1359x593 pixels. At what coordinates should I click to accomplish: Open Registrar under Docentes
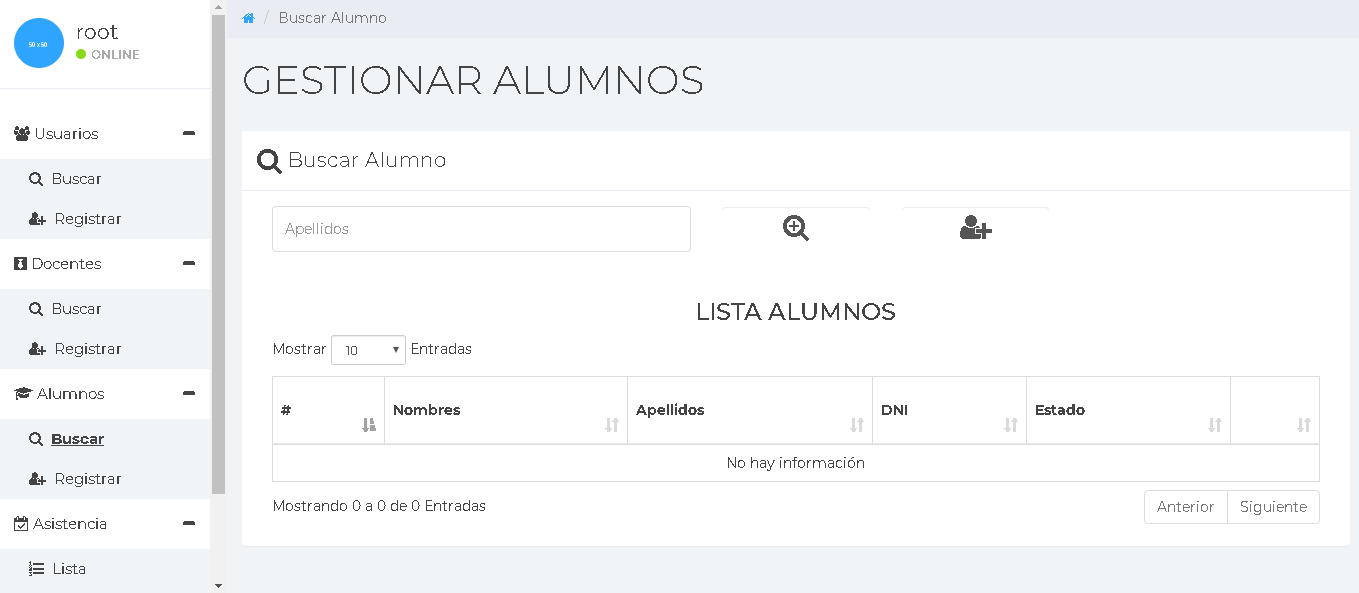coord(87,349)
